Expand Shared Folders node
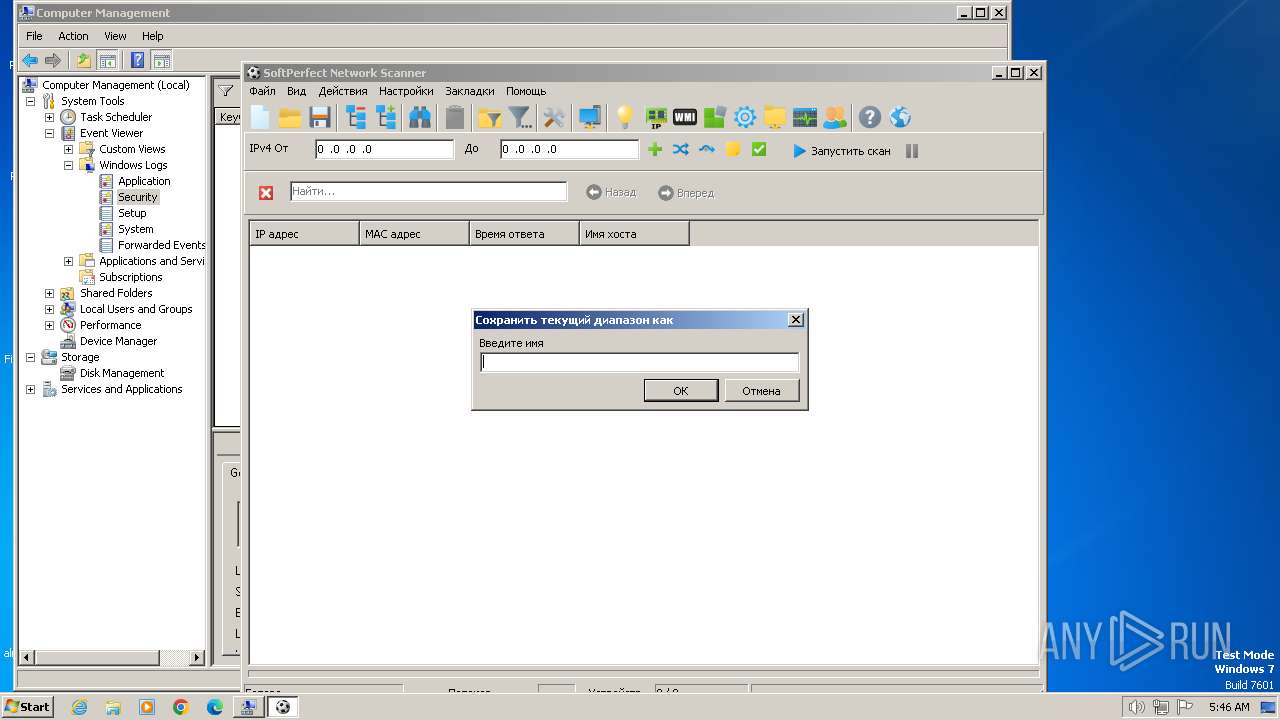 [49, 293]
